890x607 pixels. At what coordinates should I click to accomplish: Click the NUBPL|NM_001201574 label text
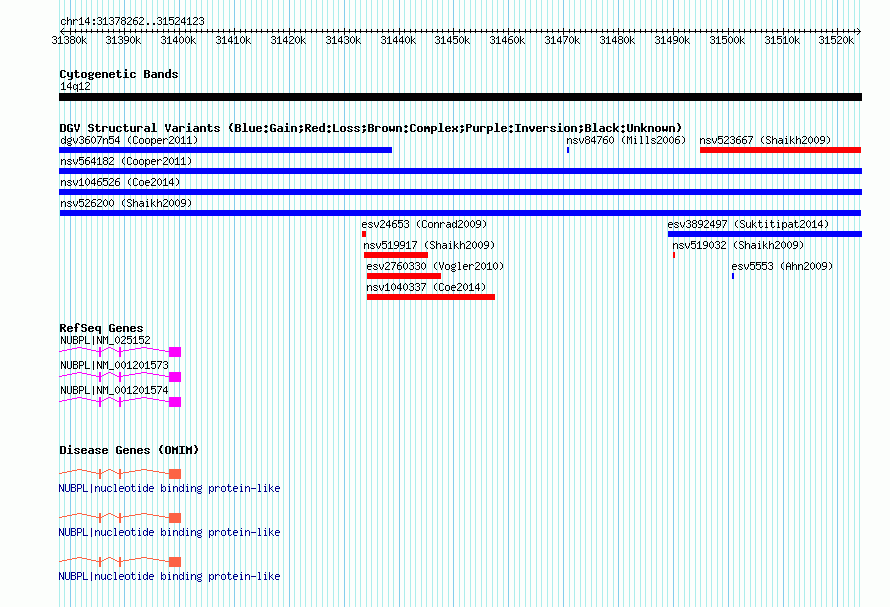(114, 390)
